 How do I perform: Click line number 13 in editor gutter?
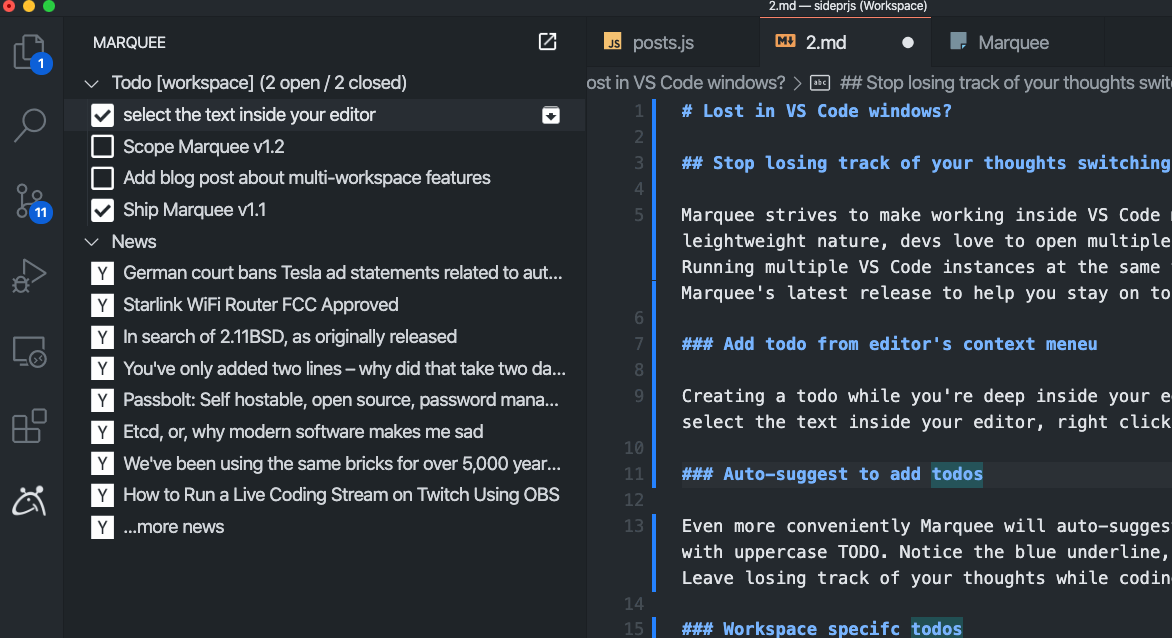(x=633, y=526)
